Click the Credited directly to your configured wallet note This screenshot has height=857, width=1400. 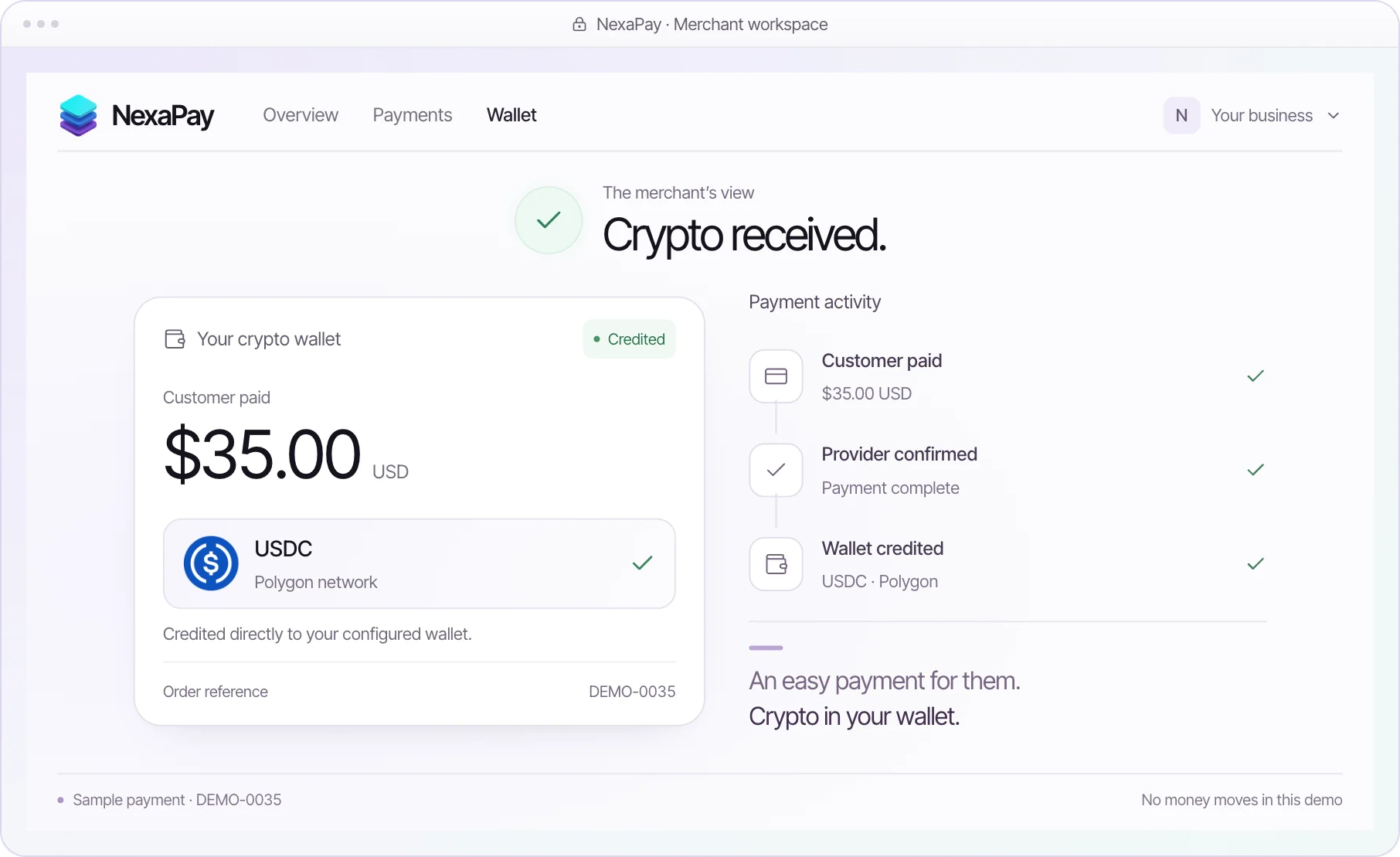click(318, 634)
